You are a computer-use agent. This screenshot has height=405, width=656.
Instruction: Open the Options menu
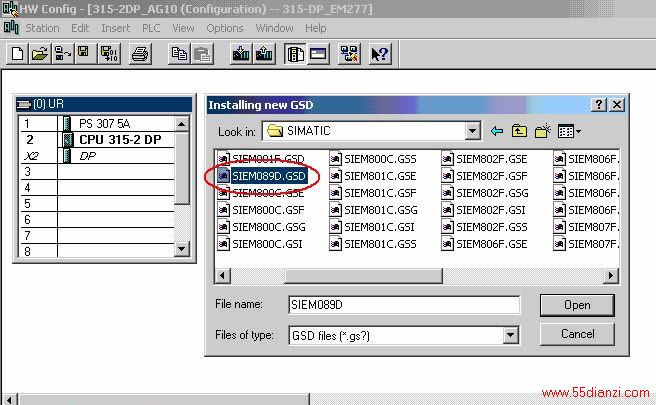pyautogui.click(x=225, y=28)
